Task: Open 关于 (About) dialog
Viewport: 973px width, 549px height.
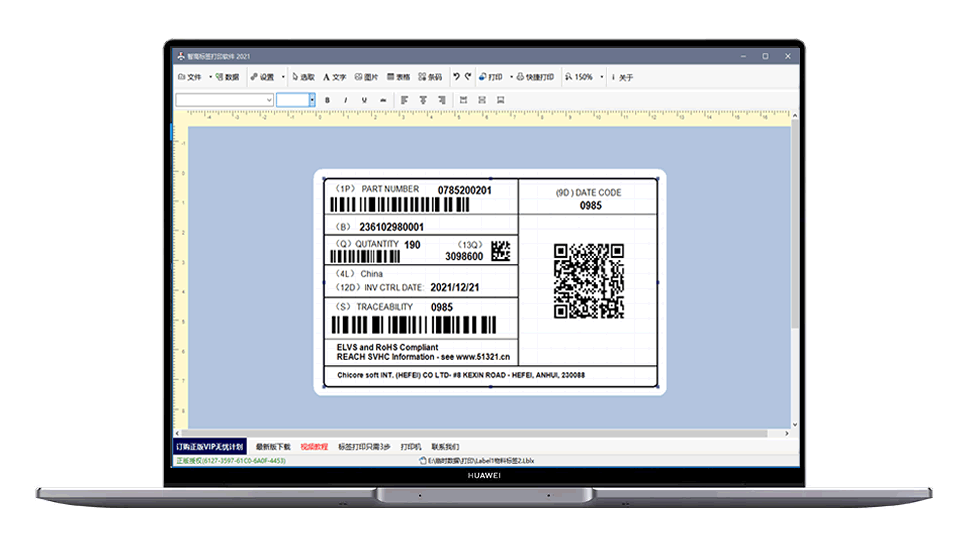Action: [622, 78]
